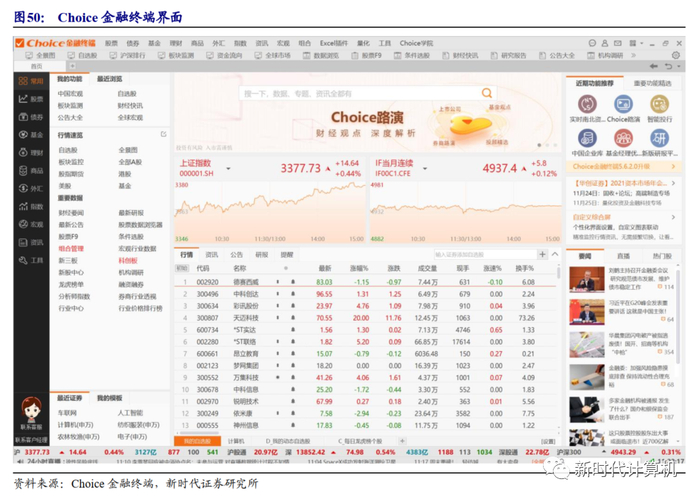Click the back arrow navigation icon
700x500 pixels.
[x=654, y=66]
